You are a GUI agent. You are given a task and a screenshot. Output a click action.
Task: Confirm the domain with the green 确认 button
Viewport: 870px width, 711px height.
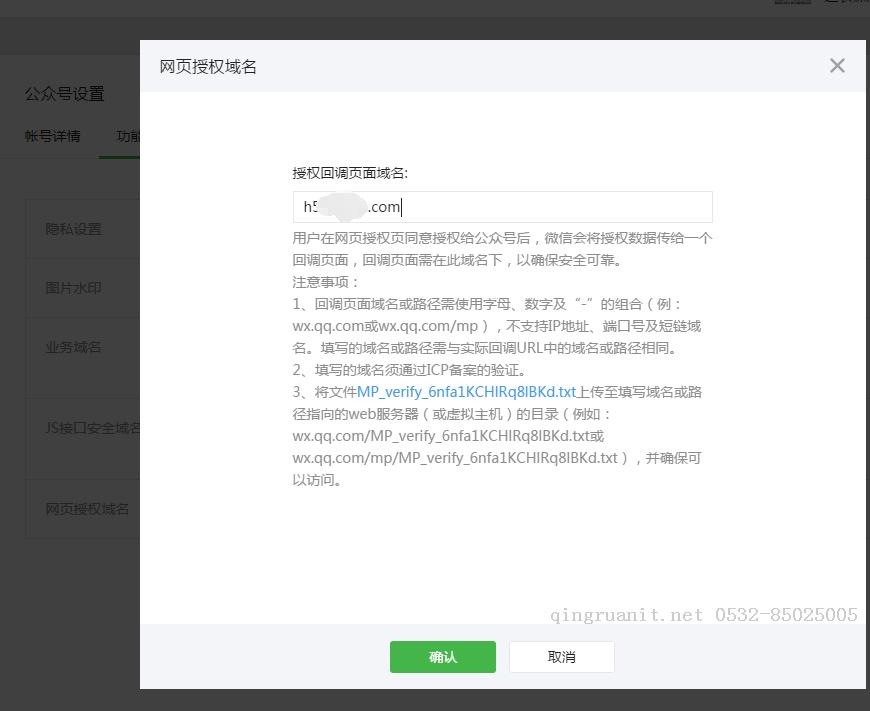pyautogui.click(x=442, y=657)
